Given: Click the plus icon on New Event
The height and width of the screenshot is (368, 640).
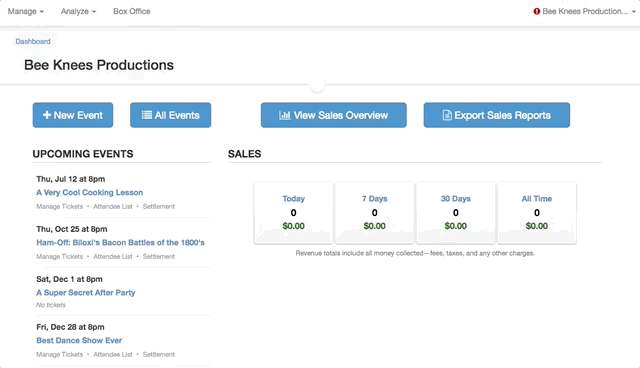Looking at the screenshot, I should tap(47, 115).
